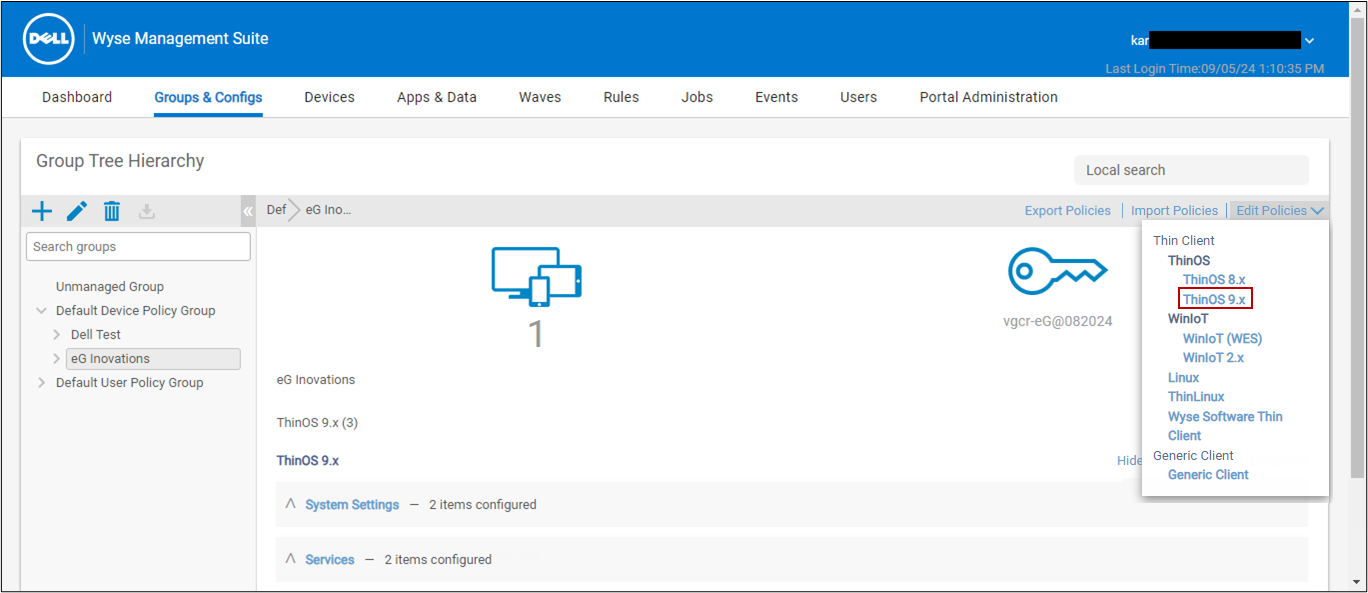Viewport: 1368px width, 593px height.
Task: Delete group using the trash icon
Action: (x=112, y=211)
